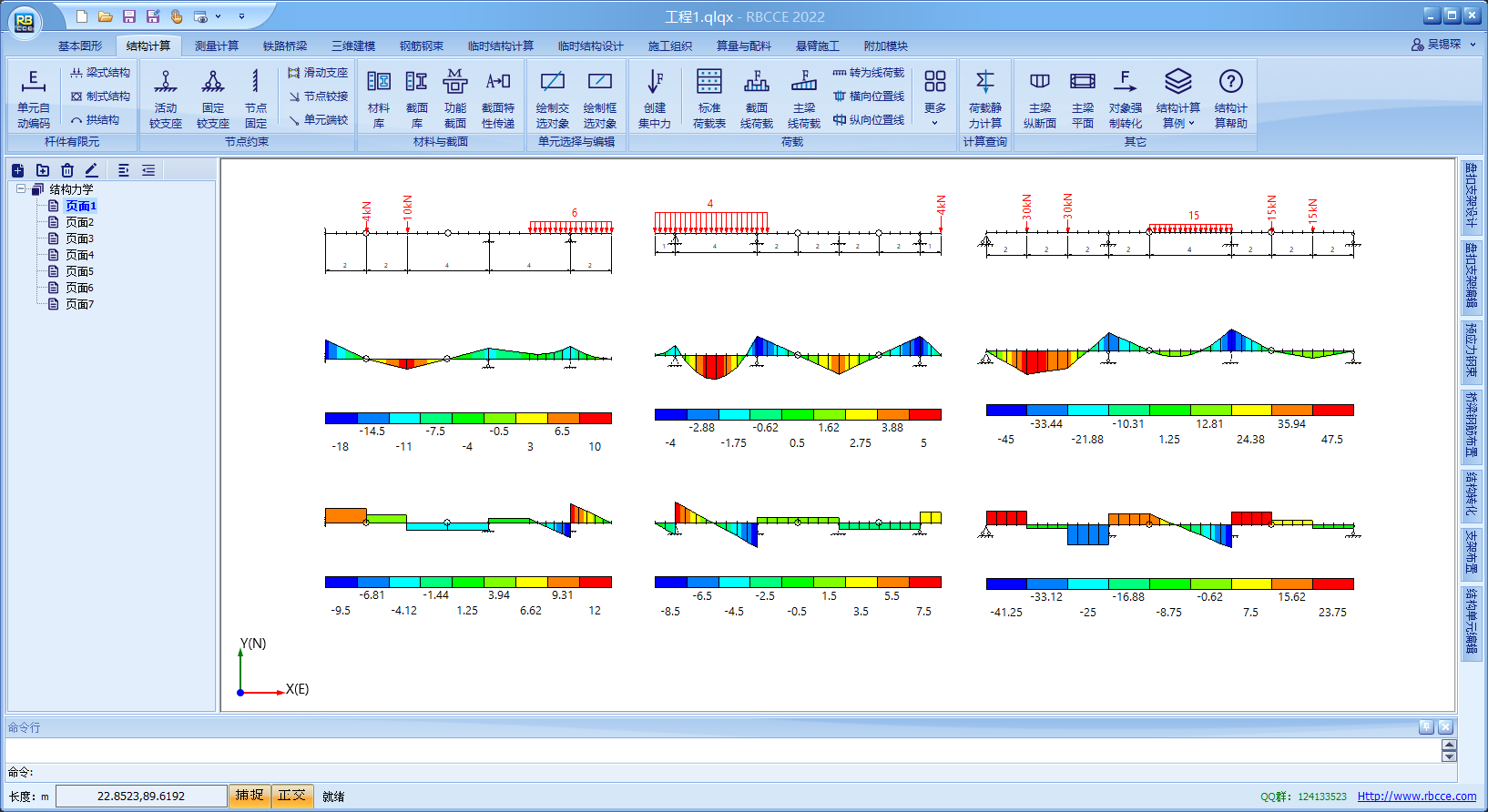Collapse the 结构力学 tree node
Image resolution: width=1488 pixels, height=812 pixels.
(x=21, y=189)
